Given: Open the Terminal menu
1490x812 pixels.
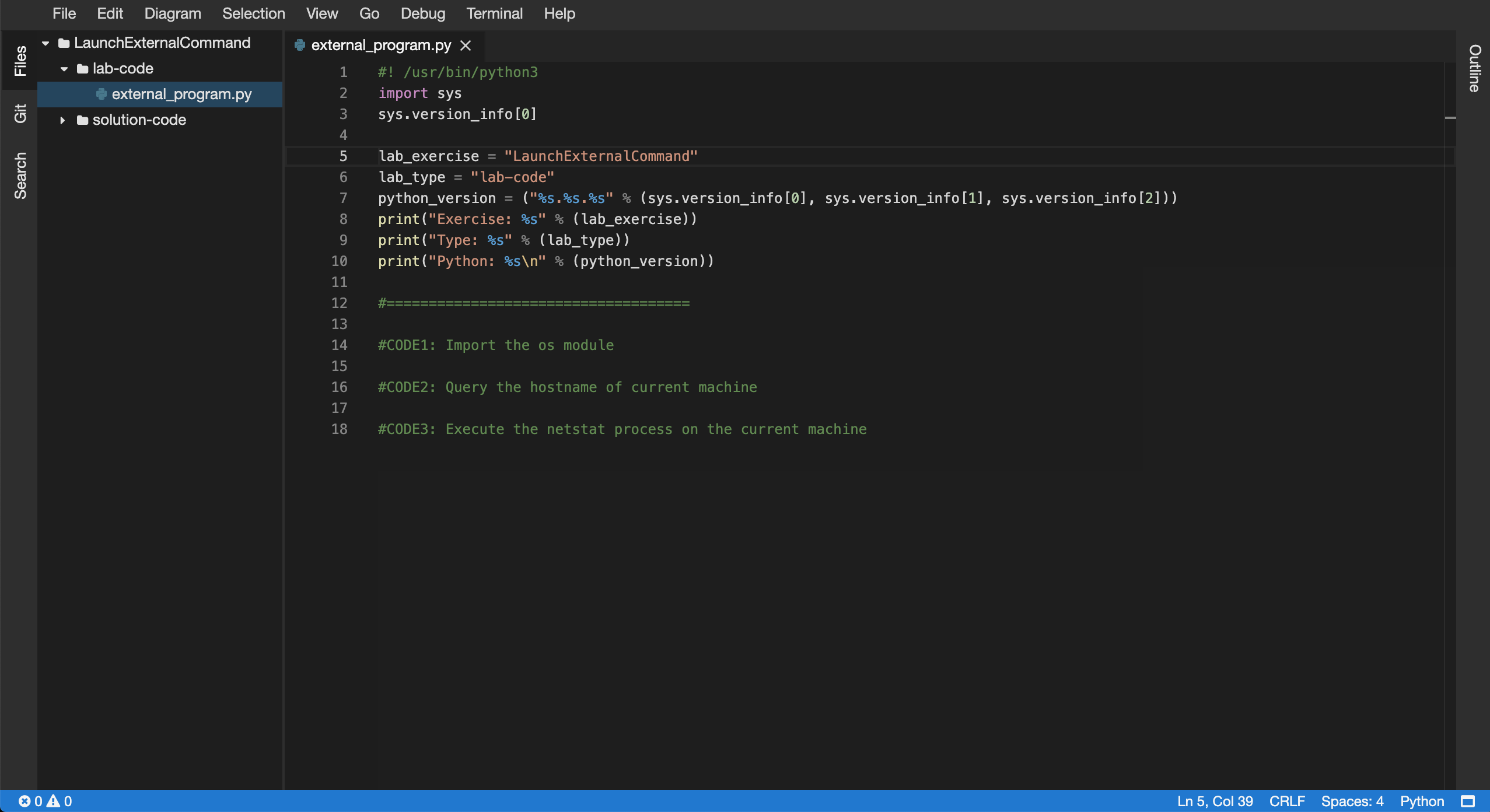Looking at the screenshot, I should pyautogui.click(x=495, y=13).
